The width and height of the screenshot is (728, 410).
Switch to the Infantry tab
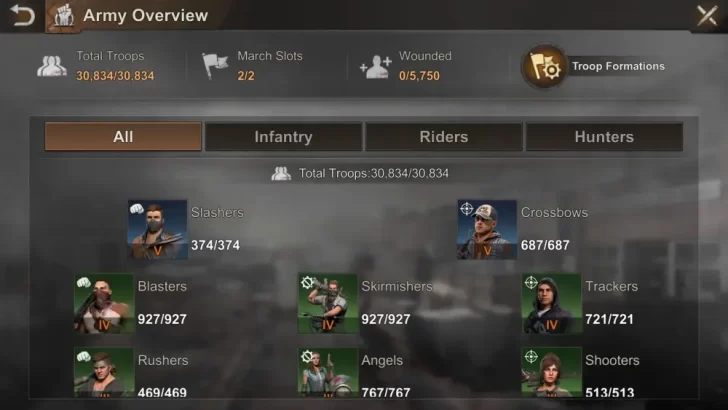pos(283,137)
